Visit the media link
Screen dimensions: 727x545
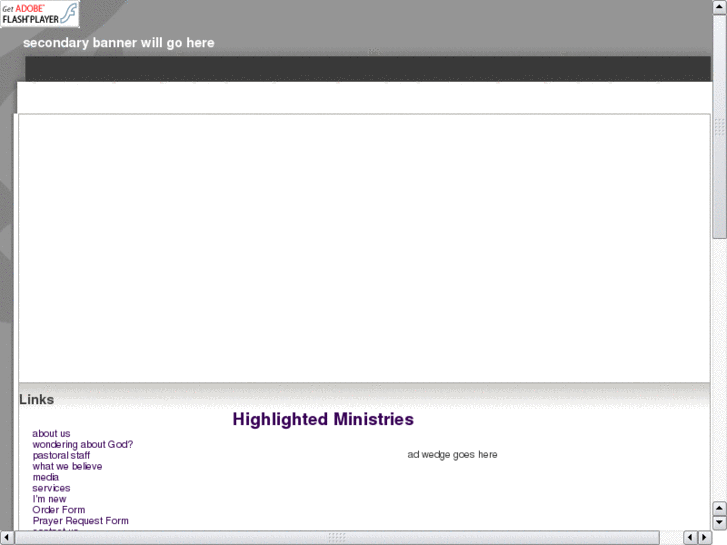click(45, 477)
